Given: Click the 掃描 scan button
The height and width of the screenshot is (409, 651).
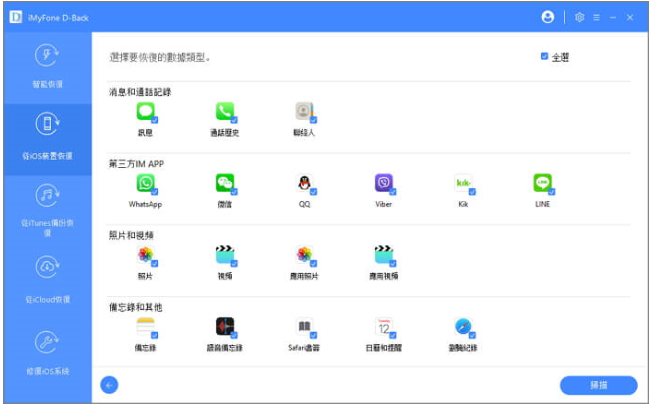Looking at the screenshot, I should pyautogui.click(x=599, y=385).
